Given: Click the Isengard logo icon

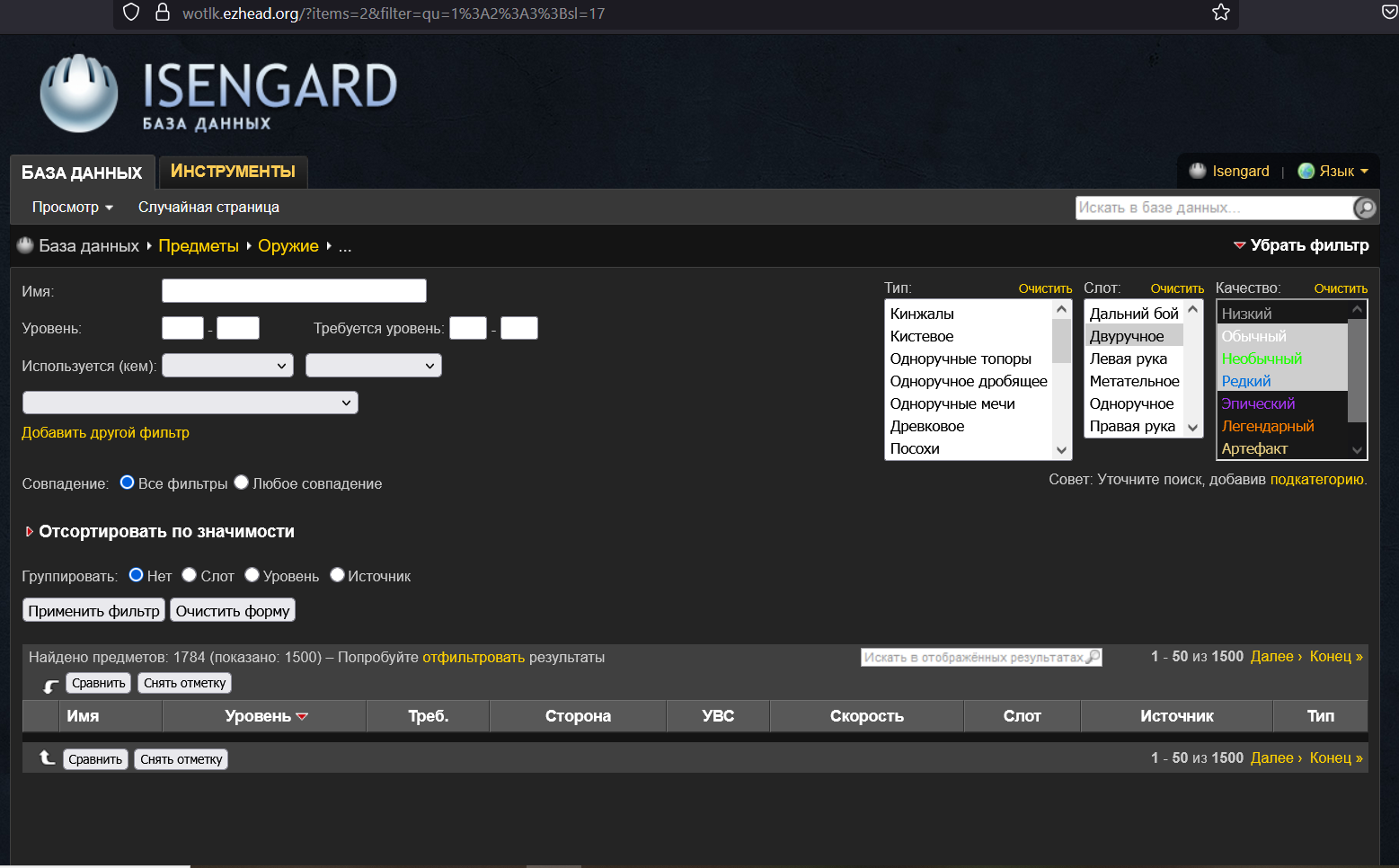Looking at the screenshot, I should (x=79, y=93).
